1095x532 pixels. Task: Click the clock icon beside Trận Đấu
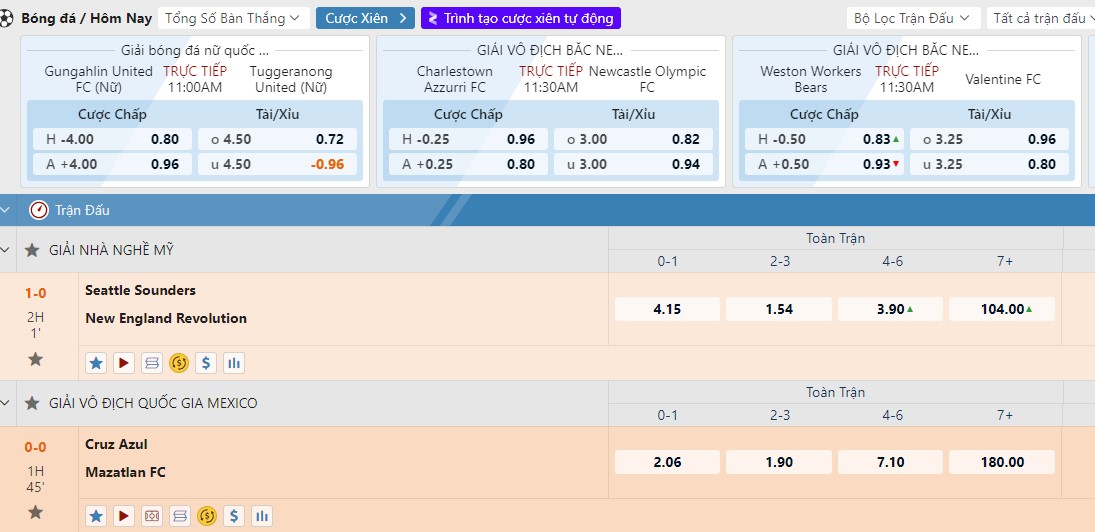tap(39, 210)
